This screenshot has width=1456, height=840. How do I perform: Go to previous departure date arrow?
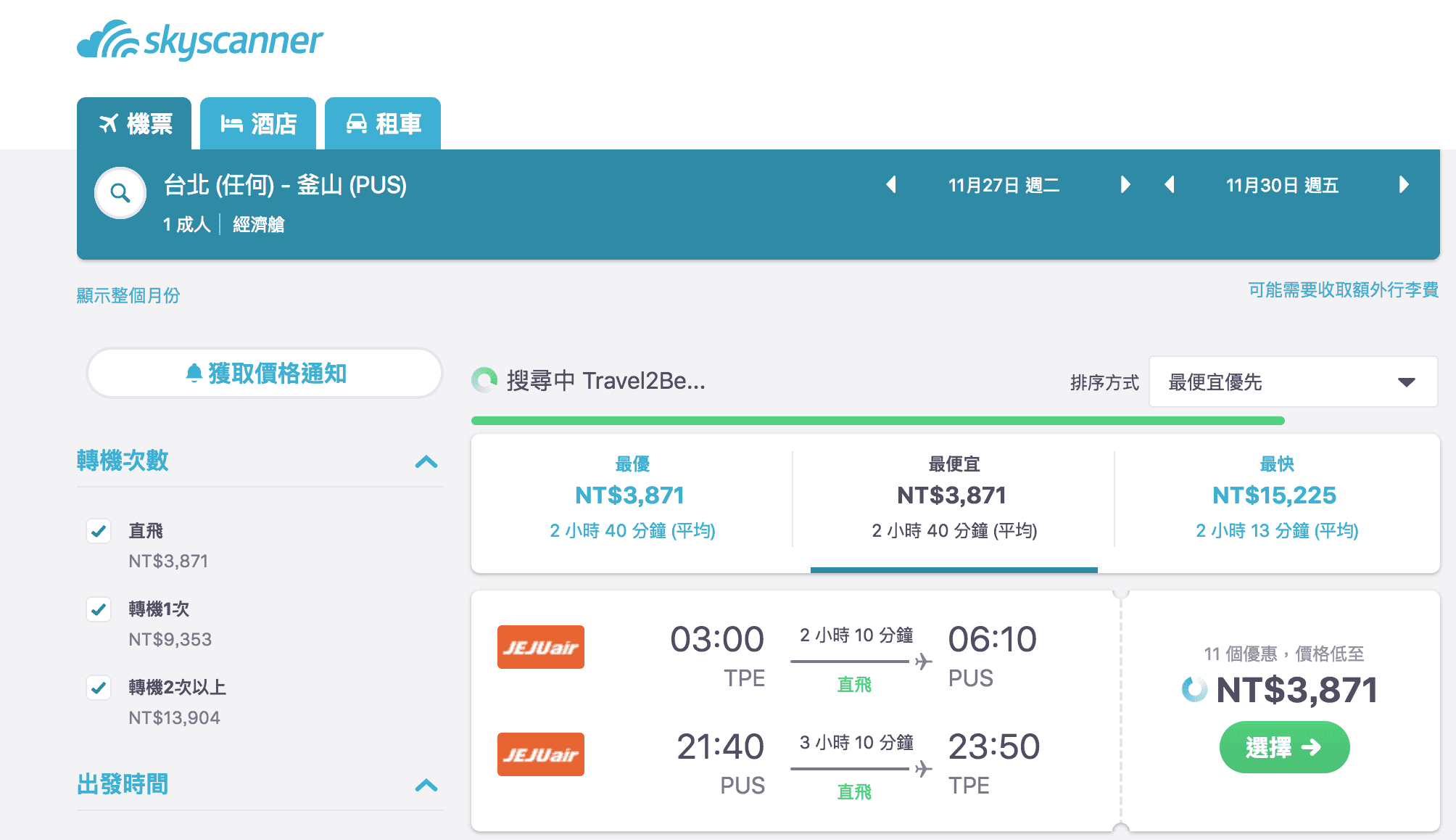(891, 185)
